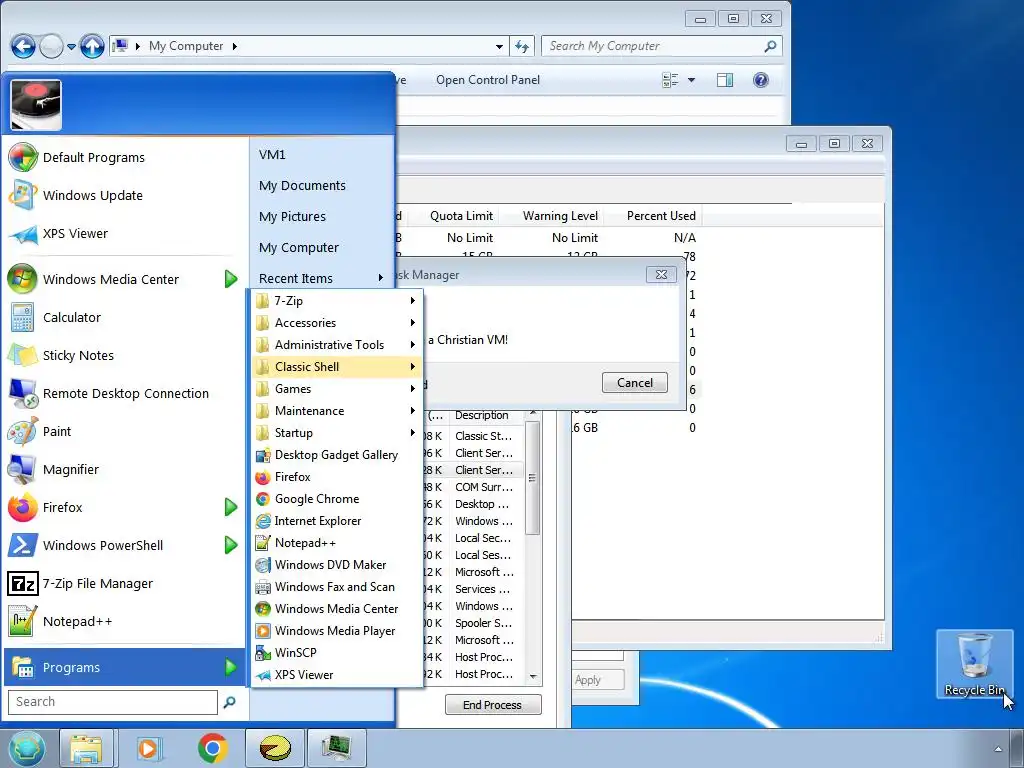Image resolution: width=1024 pixels, height=768 pixels.
Task: Refresh the My Computer address bar
Action: 521,46
